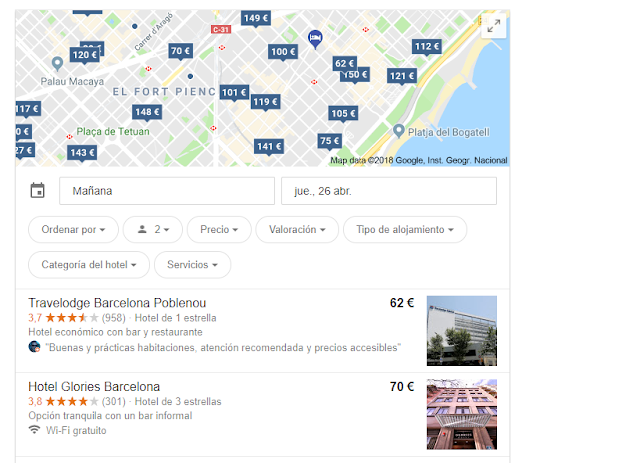Select the 100 € map price marker
Image resolution: width=640 pixels, height=463 pixels.
pyautogui.click(x=283, y=52)
